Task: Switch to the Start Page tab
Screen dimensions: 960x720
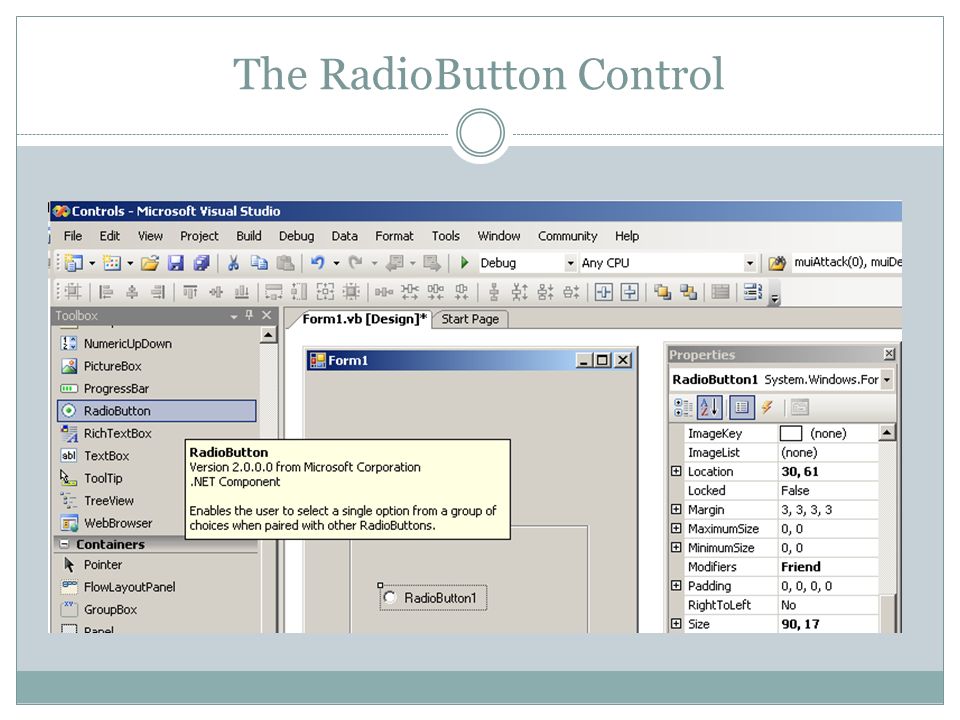Action: tap(470, 319)
